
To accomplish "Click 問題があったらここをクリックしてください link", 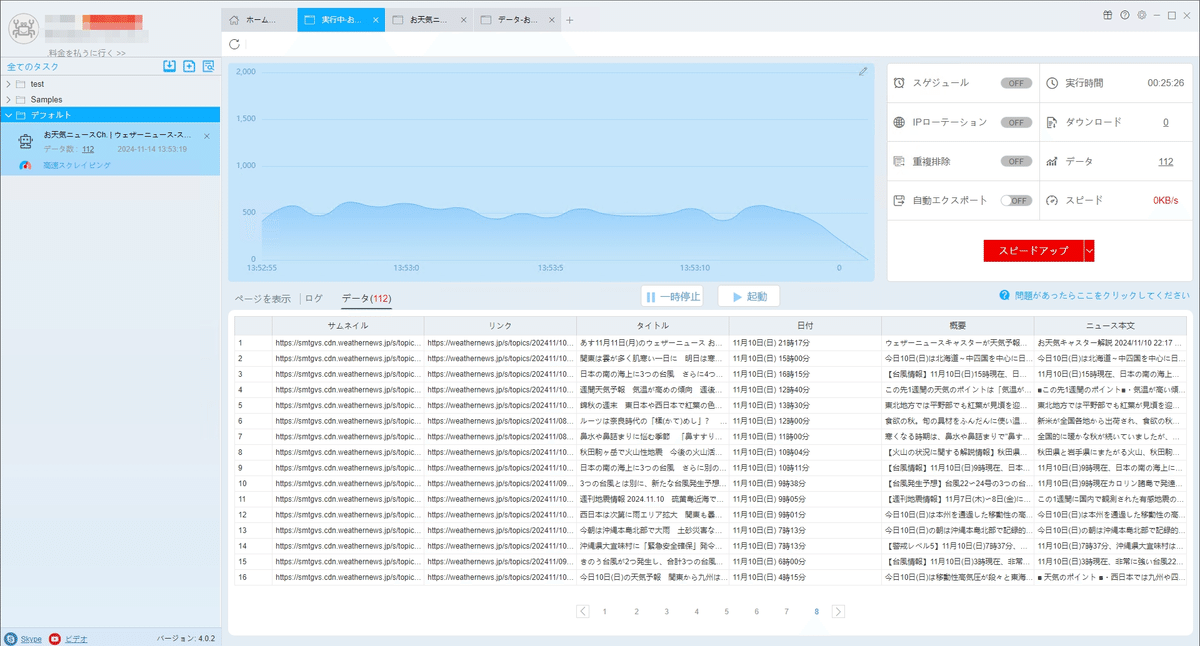I will pos(1102,296).
